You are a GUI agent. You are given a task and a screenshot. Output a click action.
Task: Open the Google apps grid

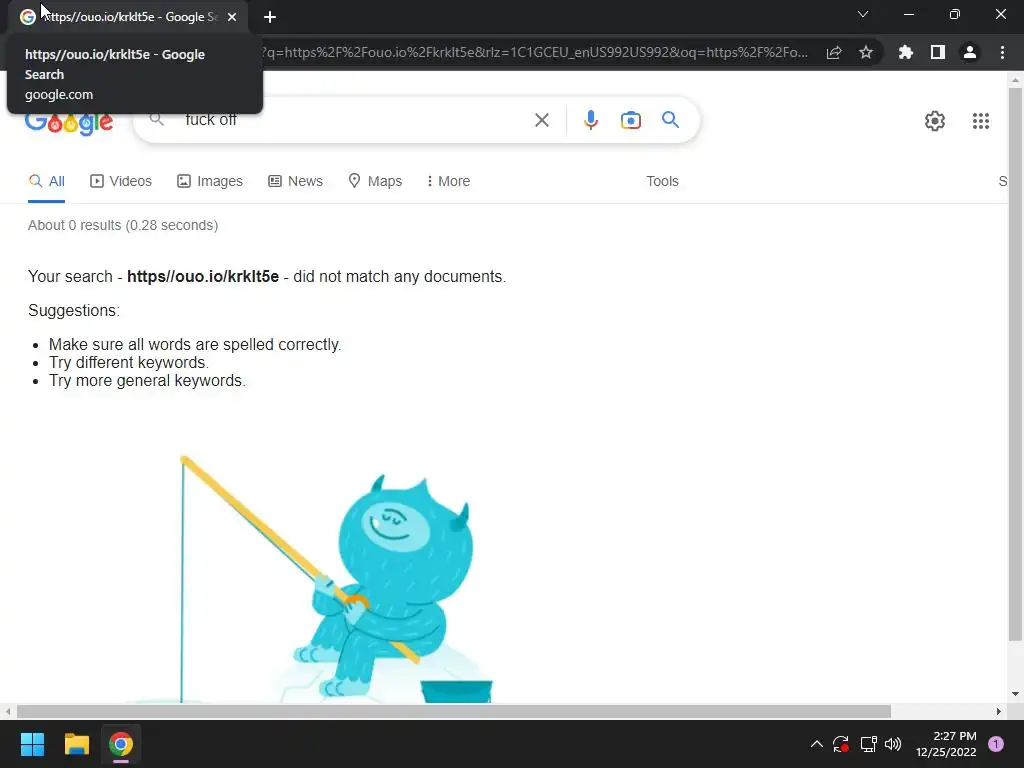point(980,121)
